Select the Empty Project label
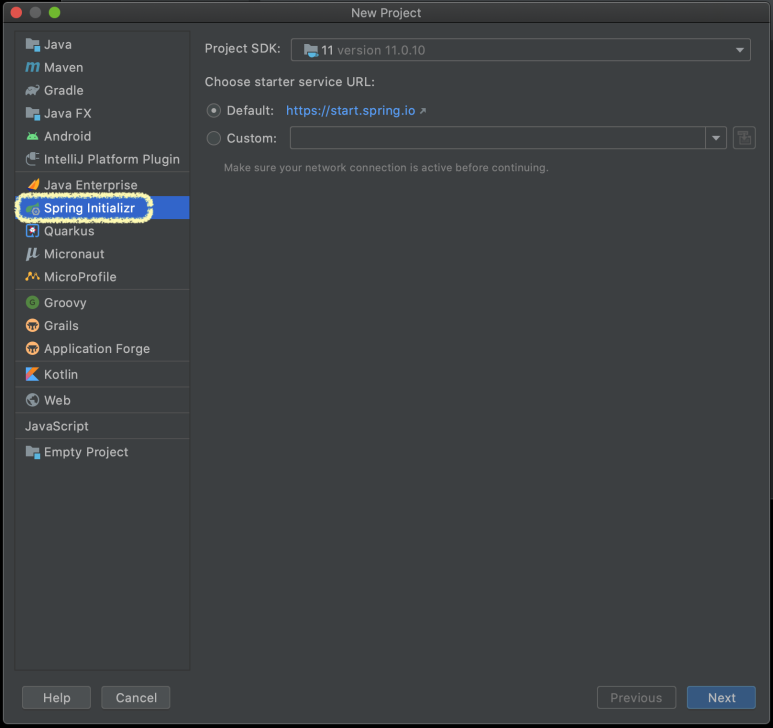 click(x=86, y=452)
